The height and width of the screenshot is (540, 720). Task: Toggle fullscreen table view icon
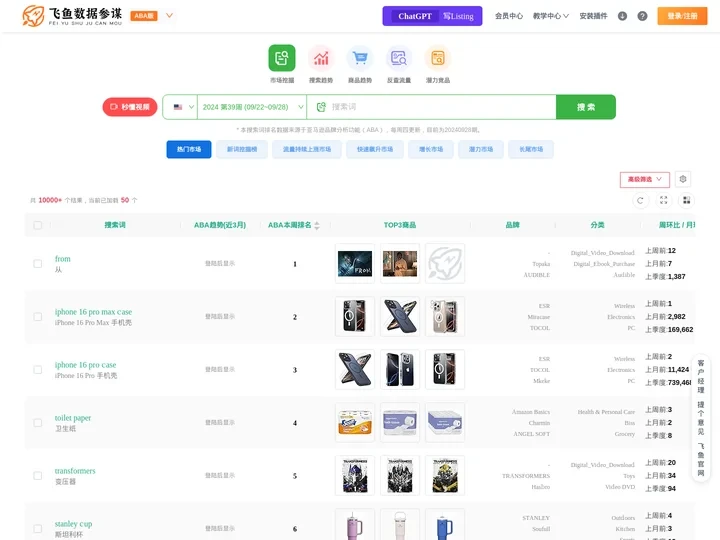664,200
